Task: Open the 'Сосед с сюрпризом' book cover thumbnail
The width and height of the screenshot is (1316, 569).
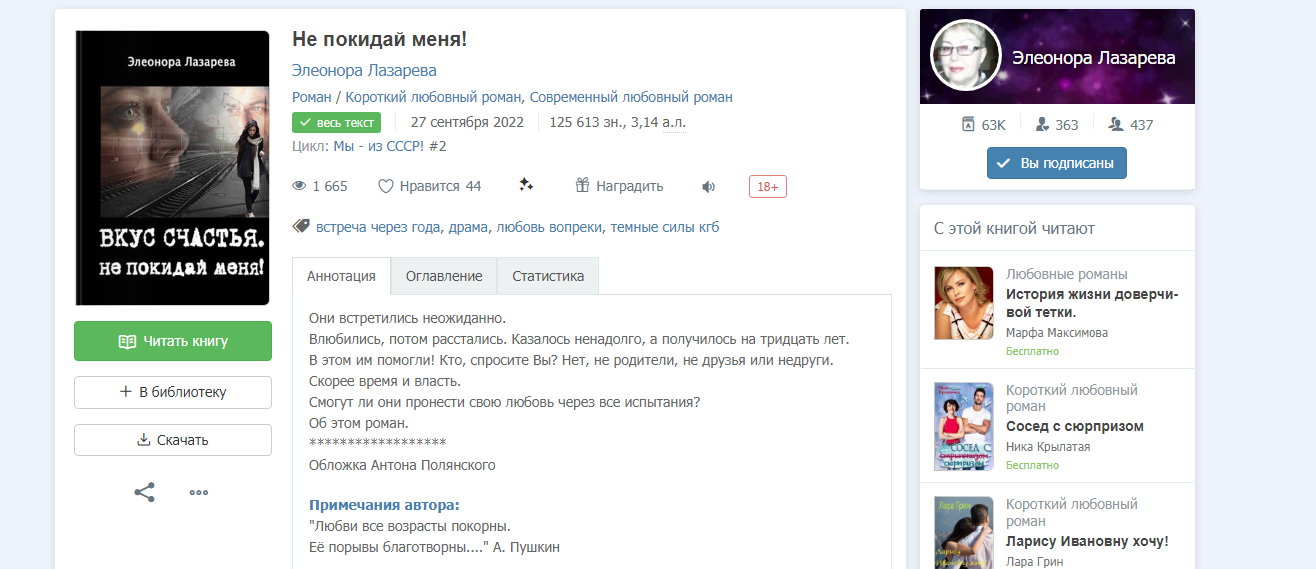Action: pos(963,426)
